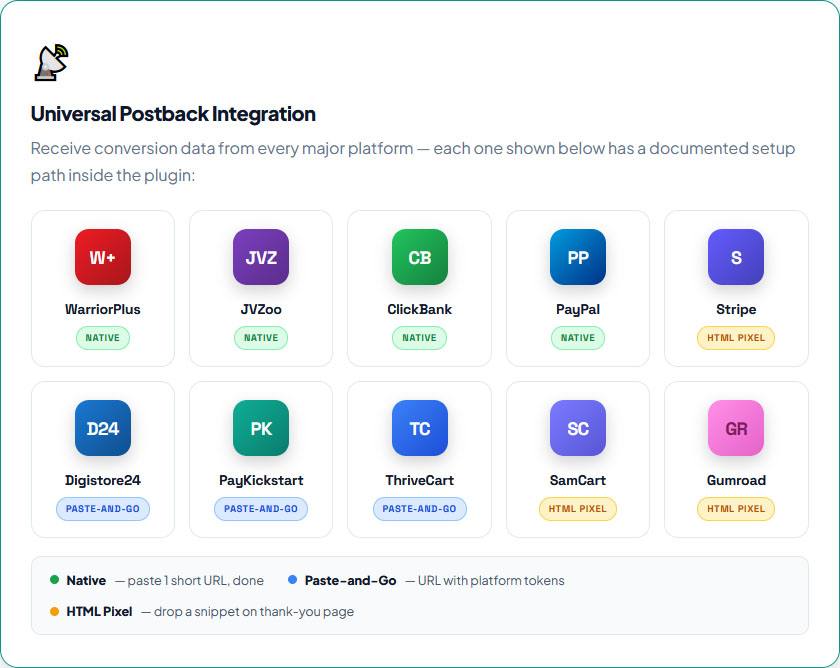Click the orange dot beside HTML Pixel legend
840x668 pixels.
point(54,611)
